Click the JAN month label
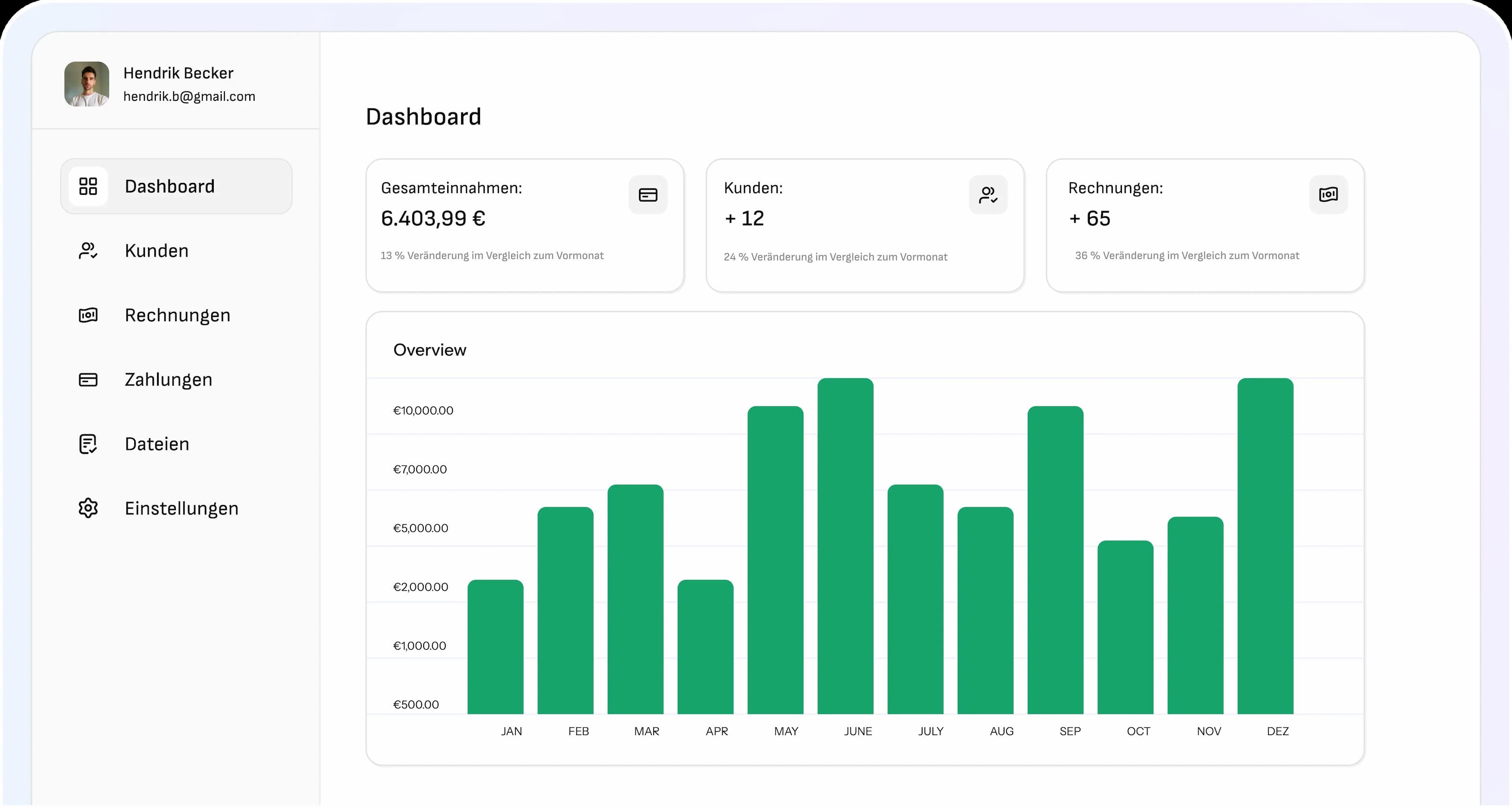Screen dimensions: 1512x808 [511, 731]
